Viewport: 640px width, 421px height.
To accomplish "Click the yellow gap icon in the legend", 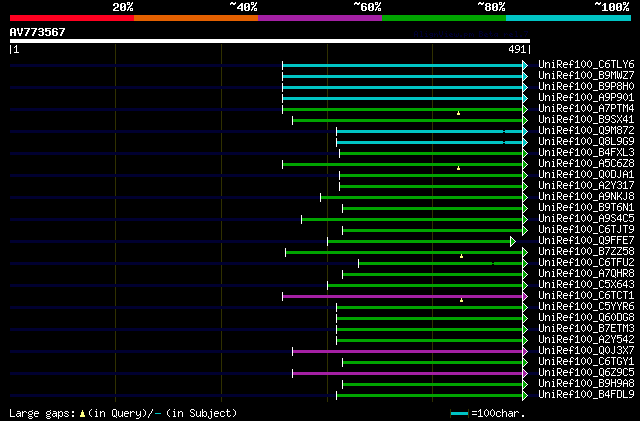I will pos(82,414).
